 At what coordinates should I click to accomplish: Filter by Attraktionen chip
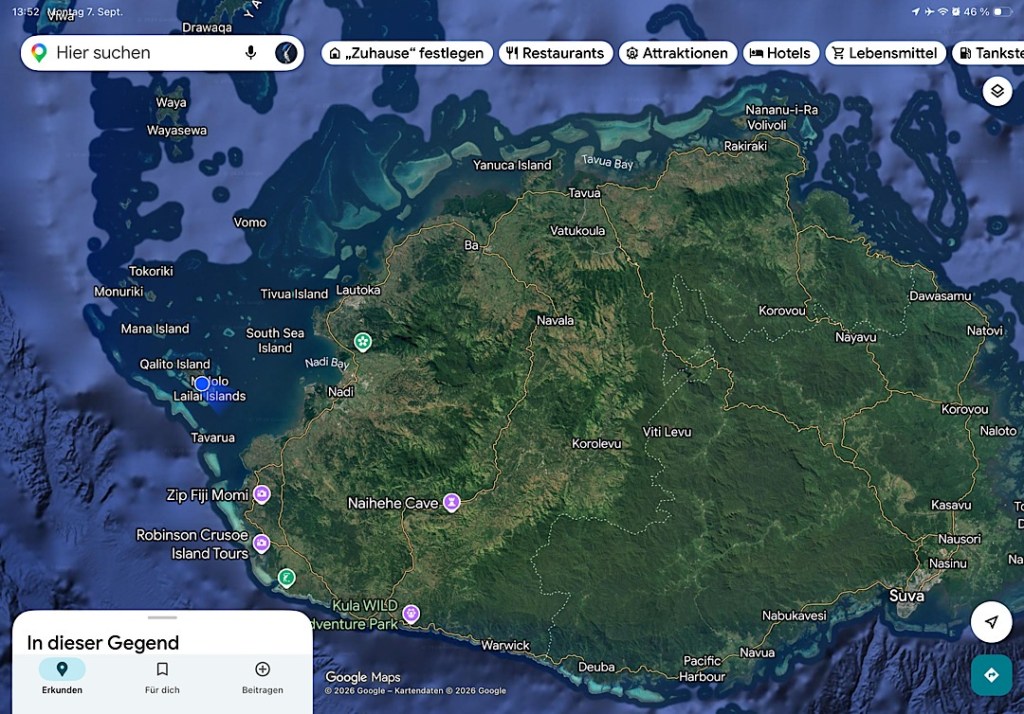678,53
